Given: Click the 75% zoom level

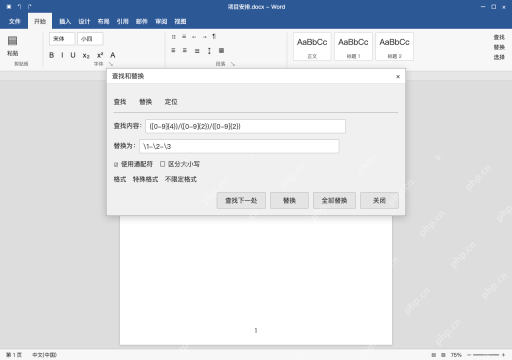Looking at the screenshot, I should click(x=456, y=355).
